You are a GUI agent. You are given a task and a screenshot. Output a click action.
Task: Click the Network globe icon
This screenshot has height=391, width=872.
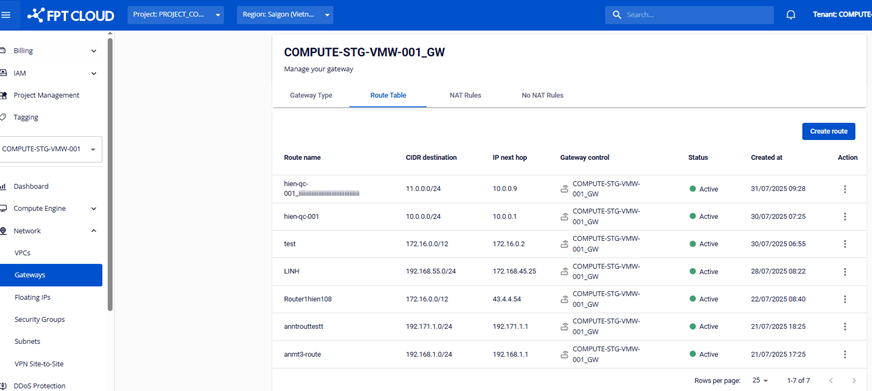coord(3,231)
